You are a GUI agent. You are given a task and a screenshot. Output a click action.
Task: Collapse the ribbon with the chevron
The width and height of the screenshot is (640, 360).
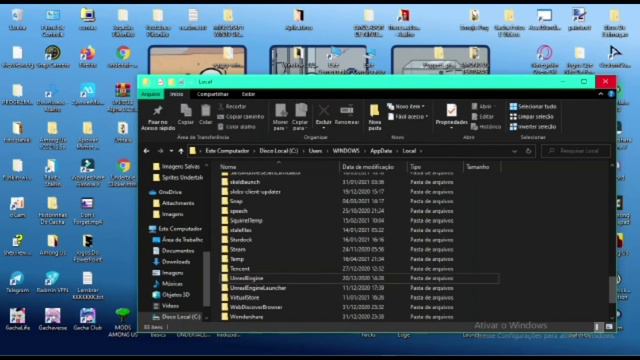[600, 94]
